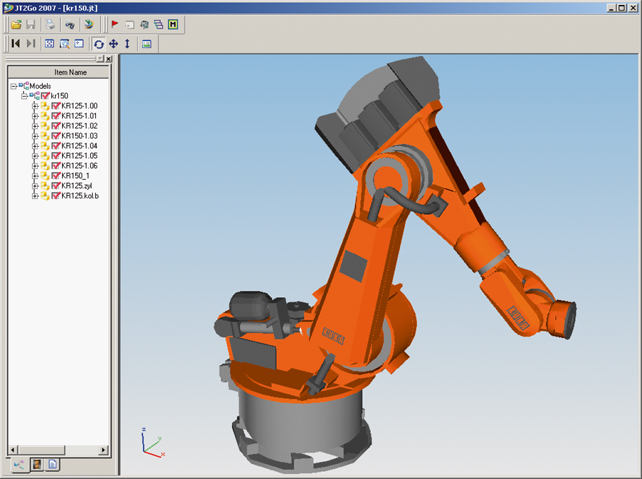This screenshot has width=642, height=479.
Task: Expand the KR125.kol.b node
Action: 35,196
